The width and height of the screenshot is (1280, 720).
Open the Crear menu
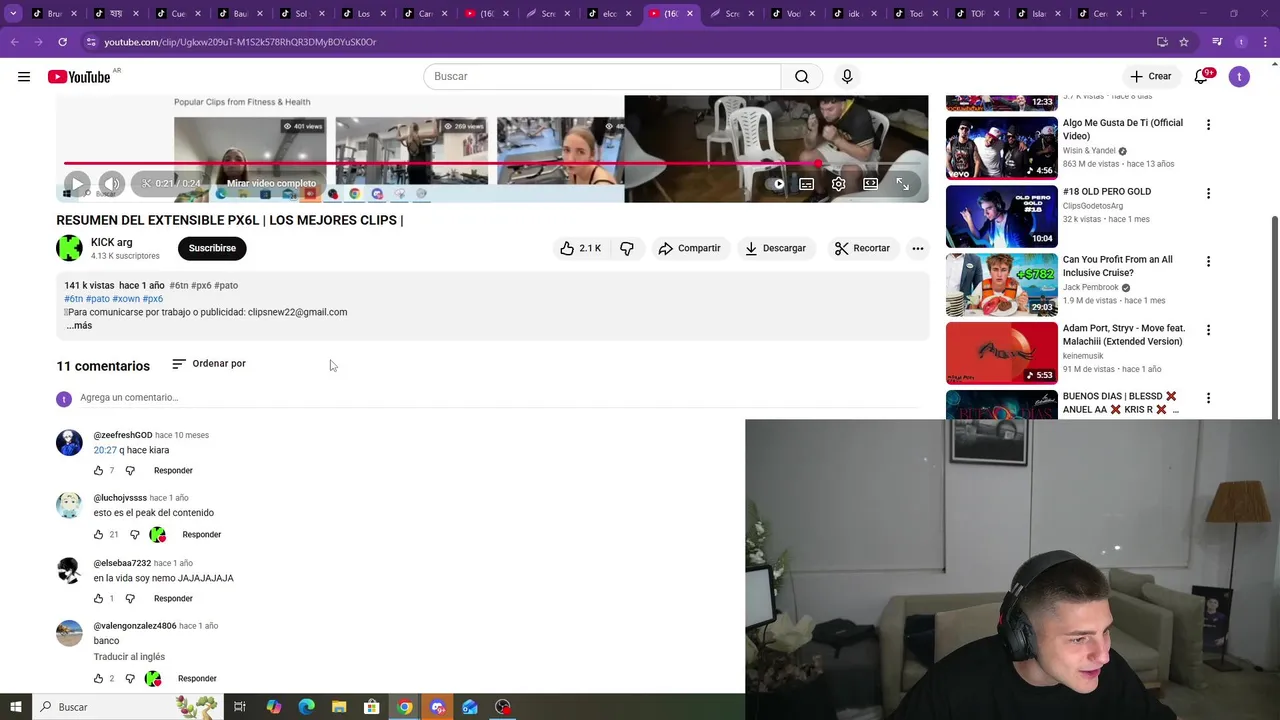[1150, 76]
